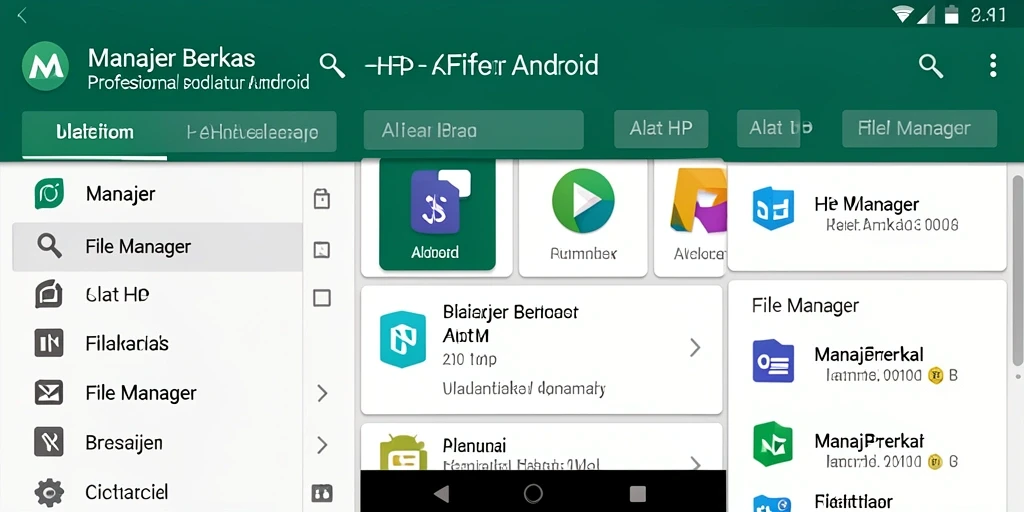Click the Wi-Fi status icon
The width and height of the screenshot is (1024, 512).
point(903,14)
